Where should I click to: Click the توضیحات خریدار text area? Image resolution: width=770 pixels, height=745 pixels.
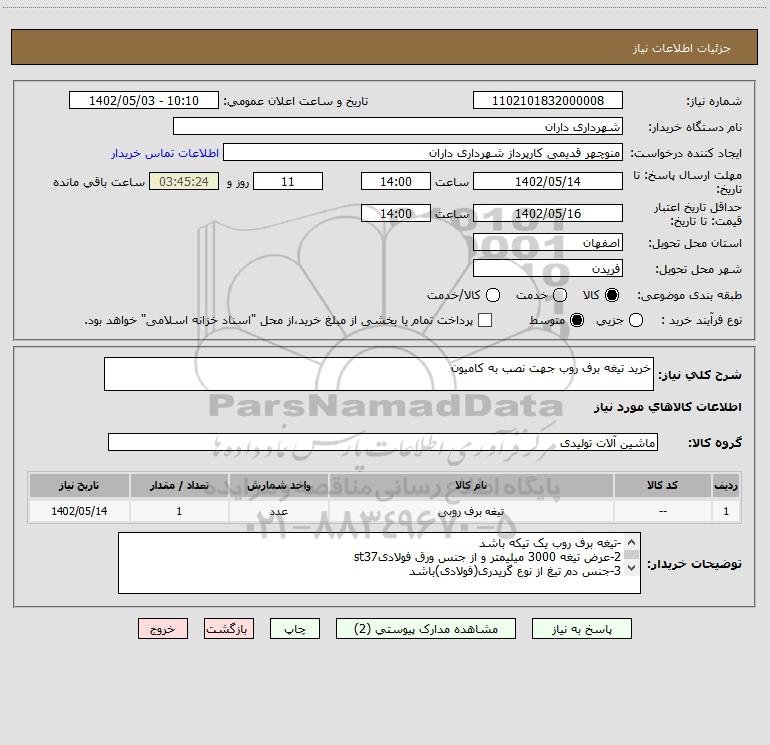click(x=379, y=563)
